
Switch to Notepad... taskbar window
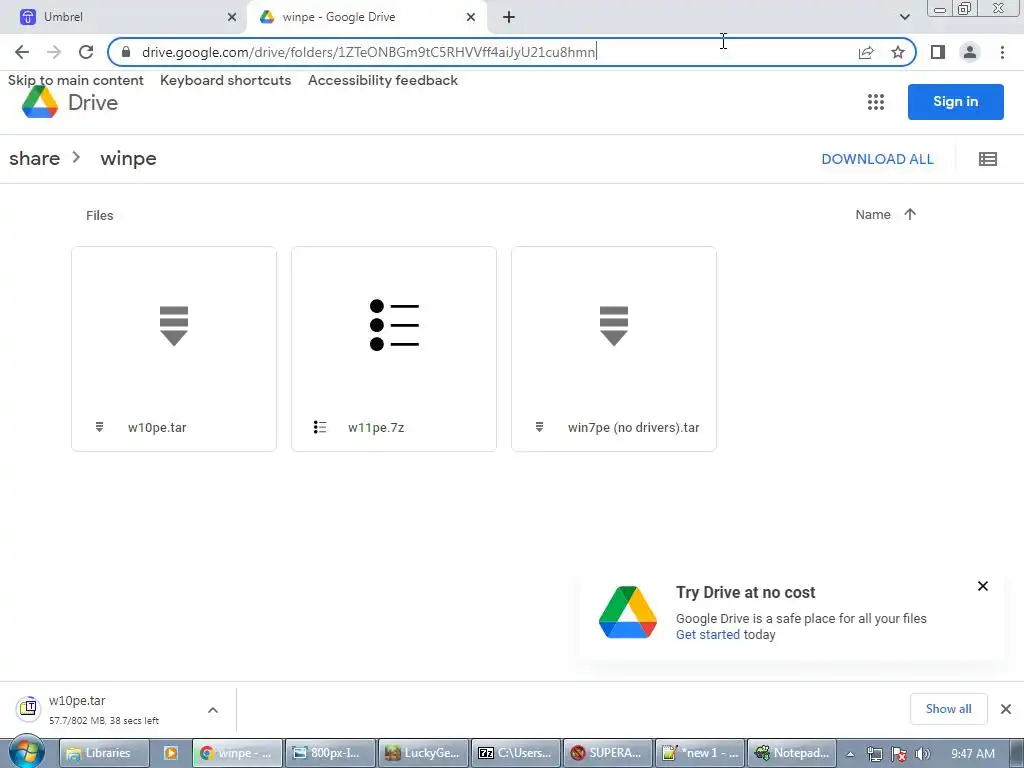pos(792,753)
